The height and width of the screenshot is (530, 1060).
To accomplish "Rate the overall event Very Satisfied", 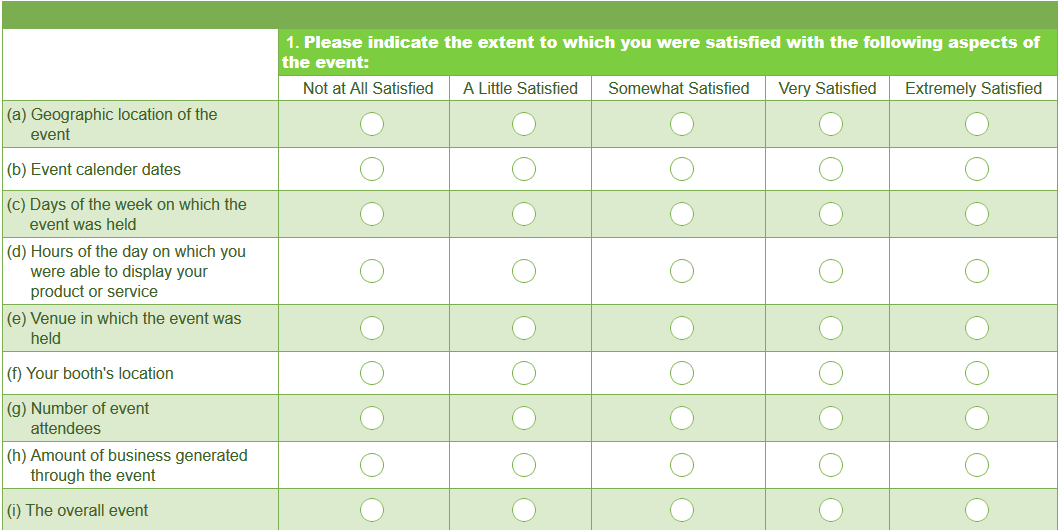I will 831,510.
